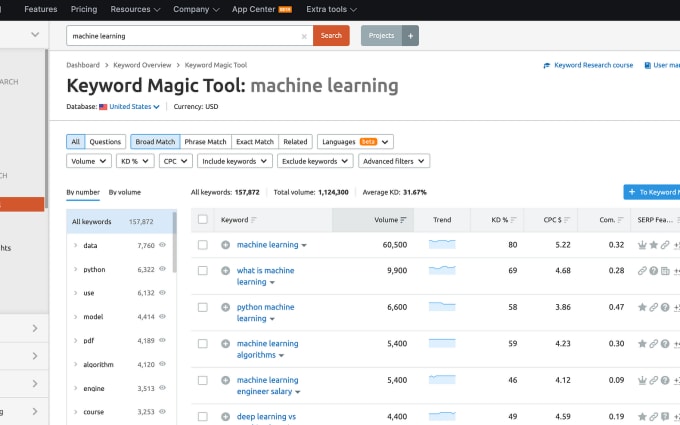
Task: Open the Company menu
Action: pyautogui.click(x=196, y=10)
